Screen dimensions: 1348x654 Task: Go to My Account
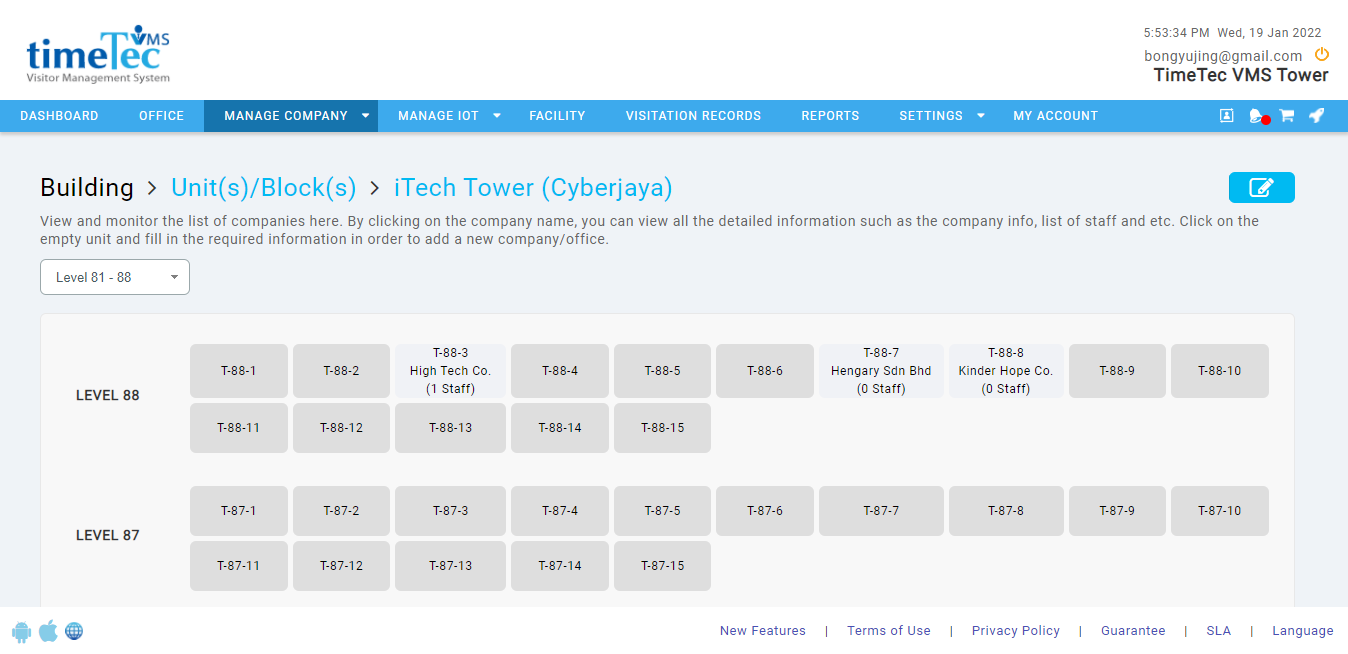pos(1055,116)
